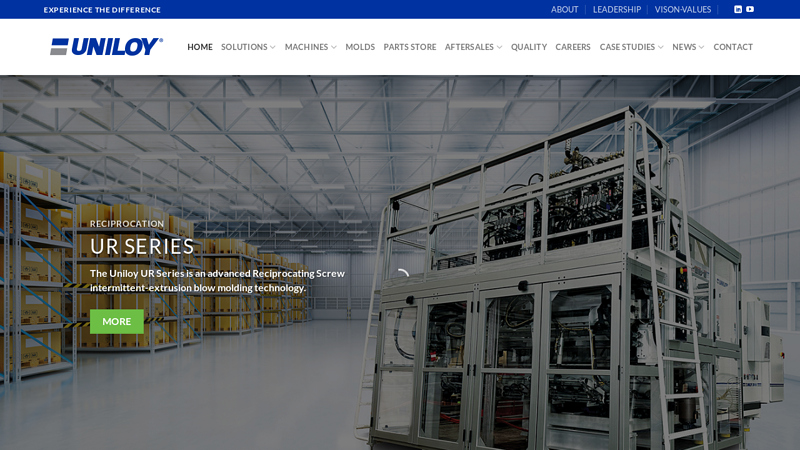The width and height of the screenshot is (800, 450).
Task: Open the Parts Store menu item
Action: click(x=410, y=47)
